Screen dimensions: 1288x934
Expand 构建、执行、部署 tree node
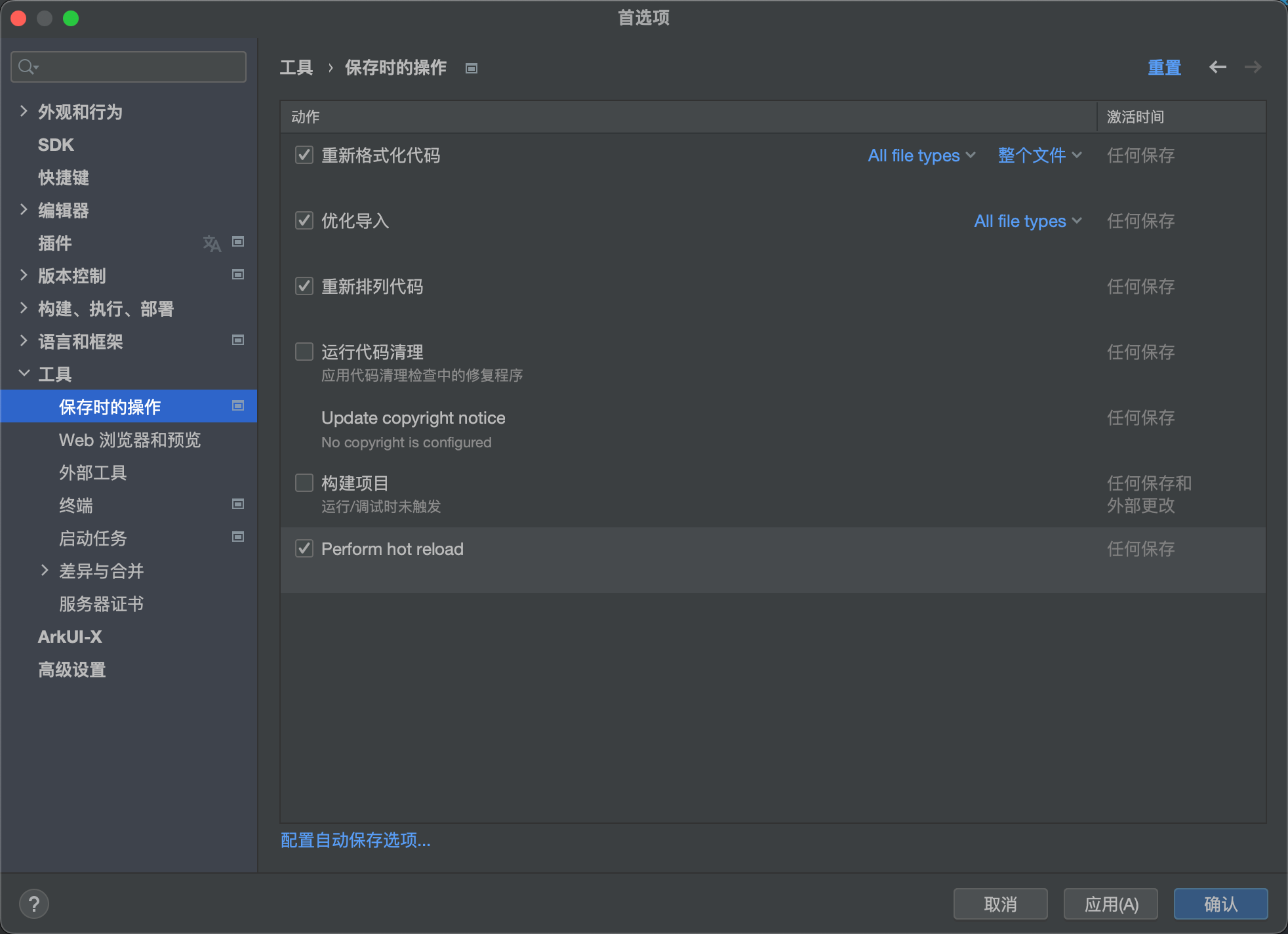(24, 308)
